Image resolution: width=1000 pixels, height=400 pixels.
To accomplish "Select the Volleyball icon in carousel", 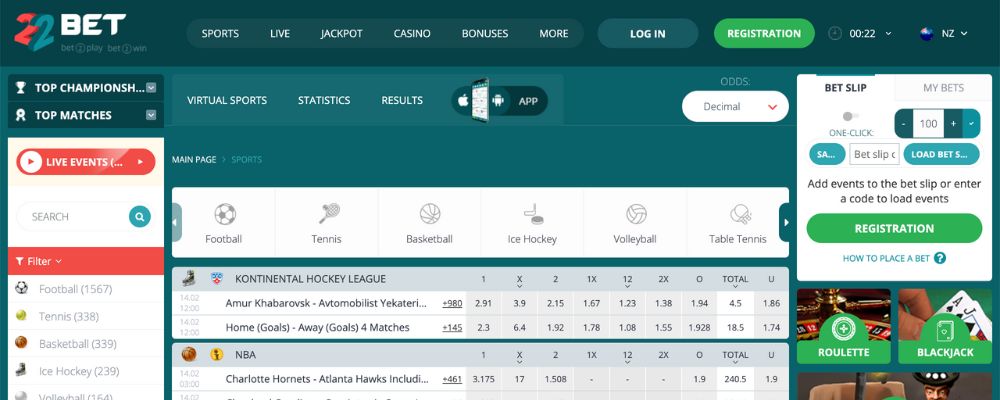I will pyautogui.click(x=636, y=214).
